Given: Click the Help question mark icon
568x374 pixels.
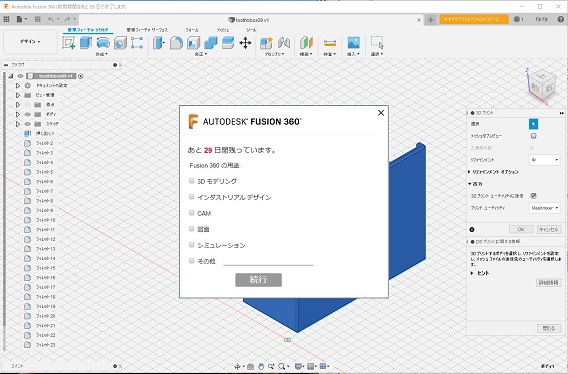Looking at the screenshot, I should (x=560, y=20).
